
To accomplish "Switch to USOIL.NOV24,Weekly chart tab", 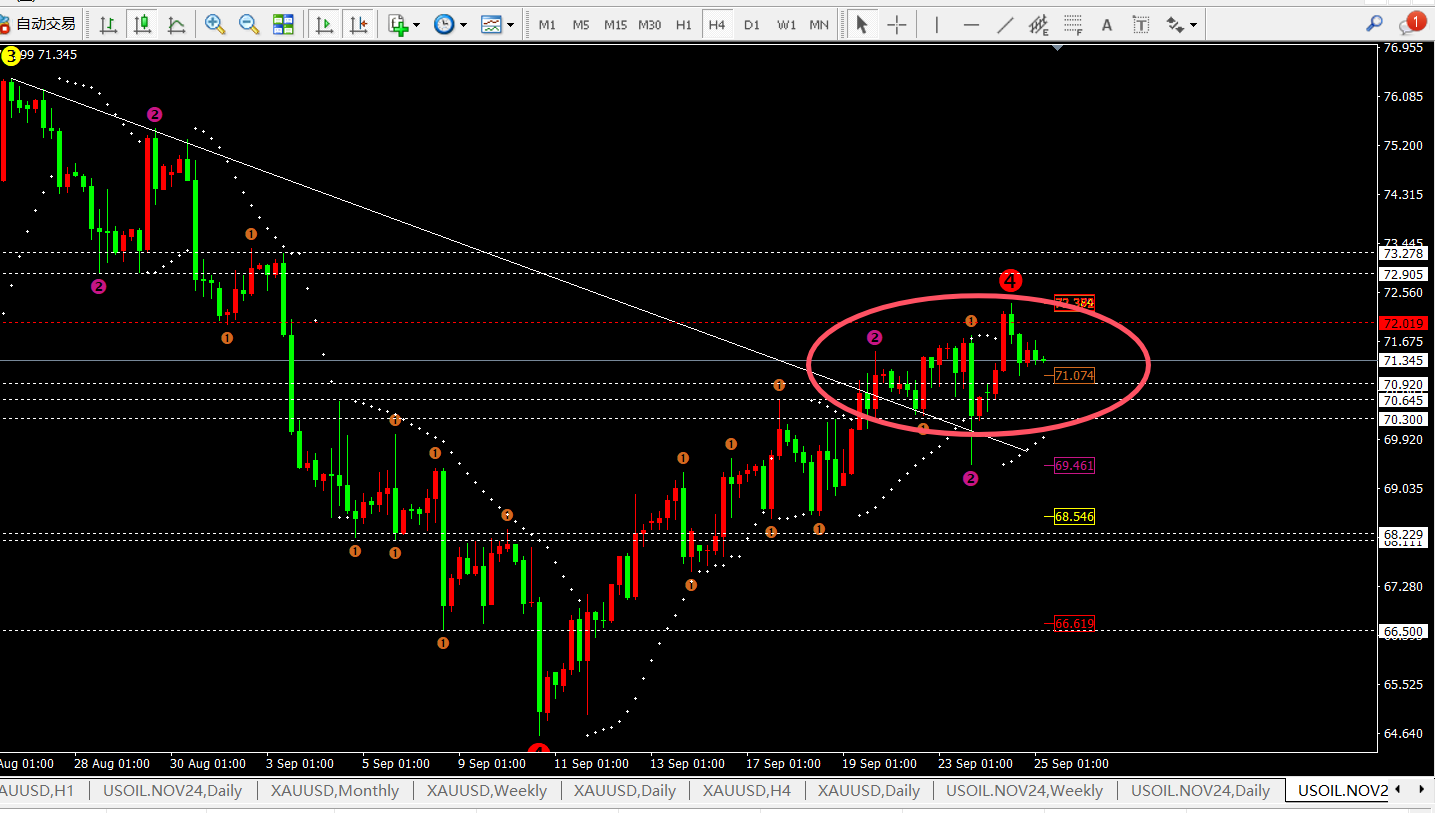I will (x=1024, y=790).
